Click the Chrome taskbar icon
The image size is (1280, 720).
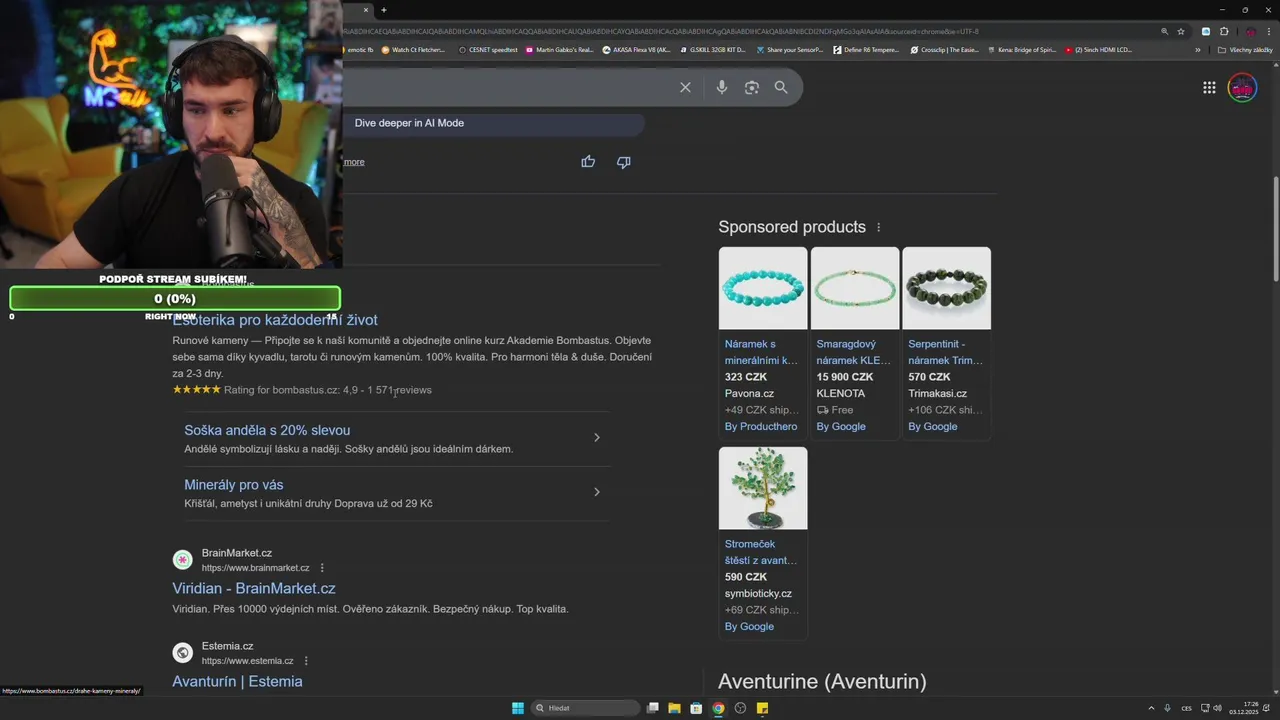(x=718, y=708)
